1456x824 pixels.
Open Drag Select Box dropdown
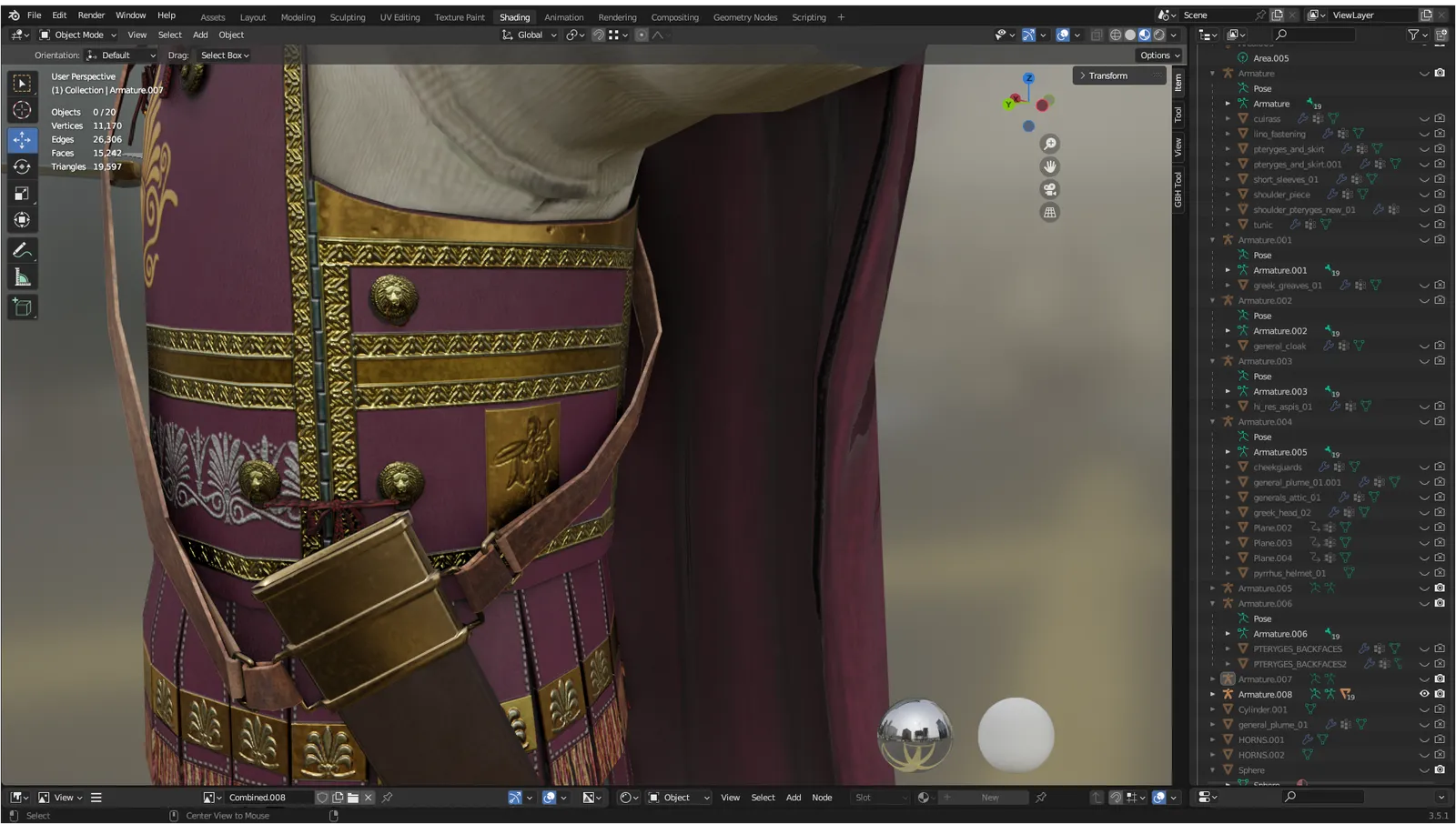[225, 55]
